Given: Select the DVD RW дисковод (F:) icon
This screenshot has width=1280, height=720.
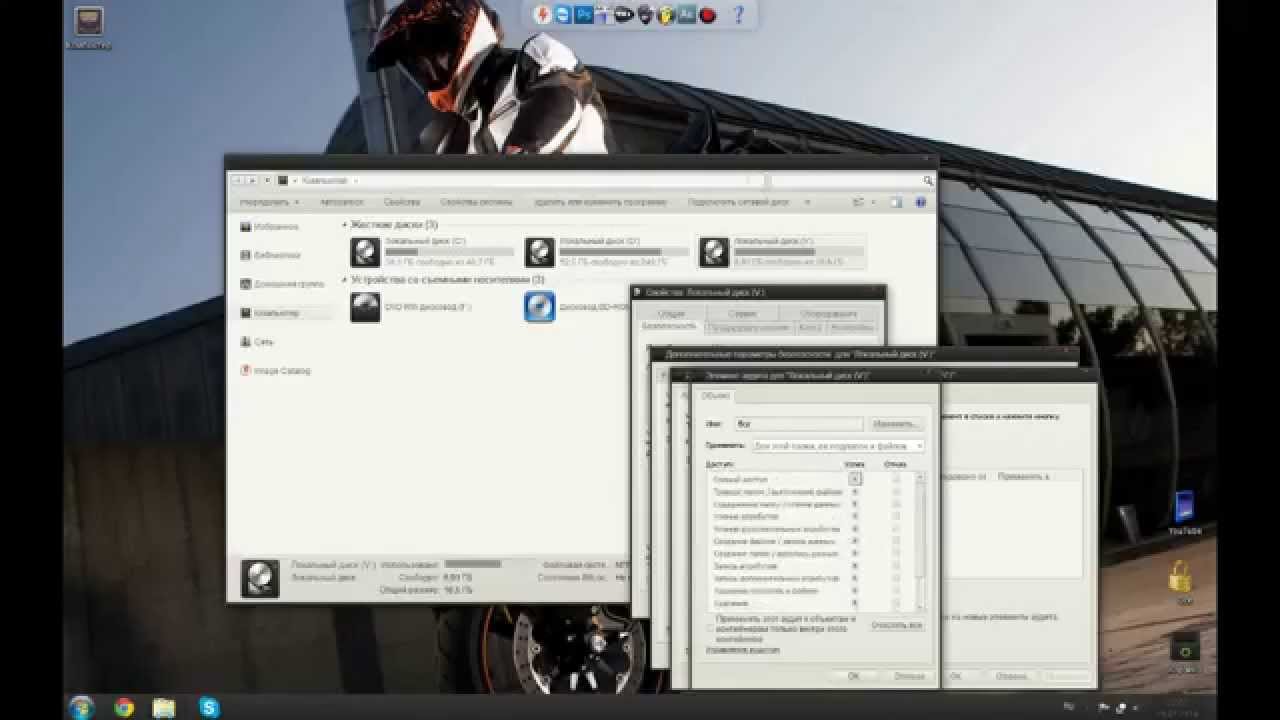Looking at the screenshot, I should click(x=366, y=307).
